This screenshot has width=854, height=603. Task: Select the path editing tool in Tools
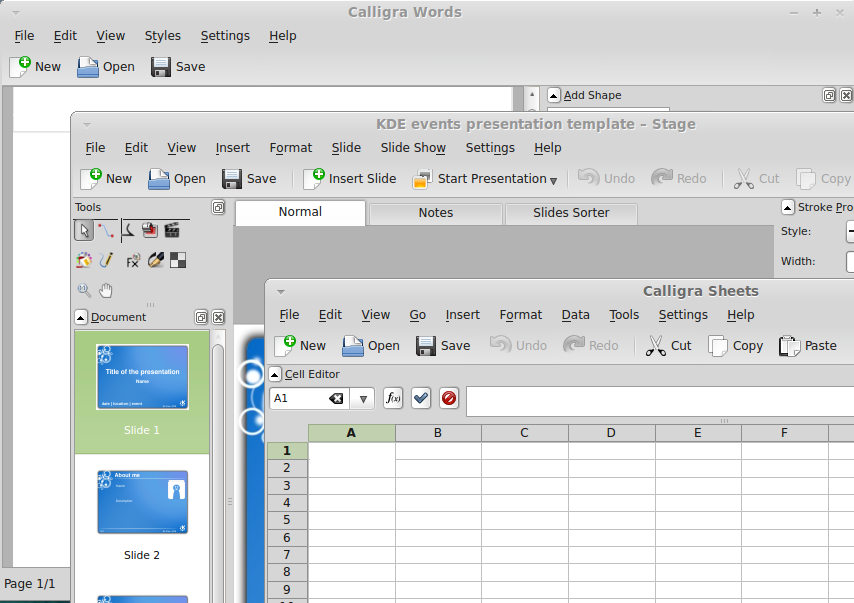click(106, 231)
